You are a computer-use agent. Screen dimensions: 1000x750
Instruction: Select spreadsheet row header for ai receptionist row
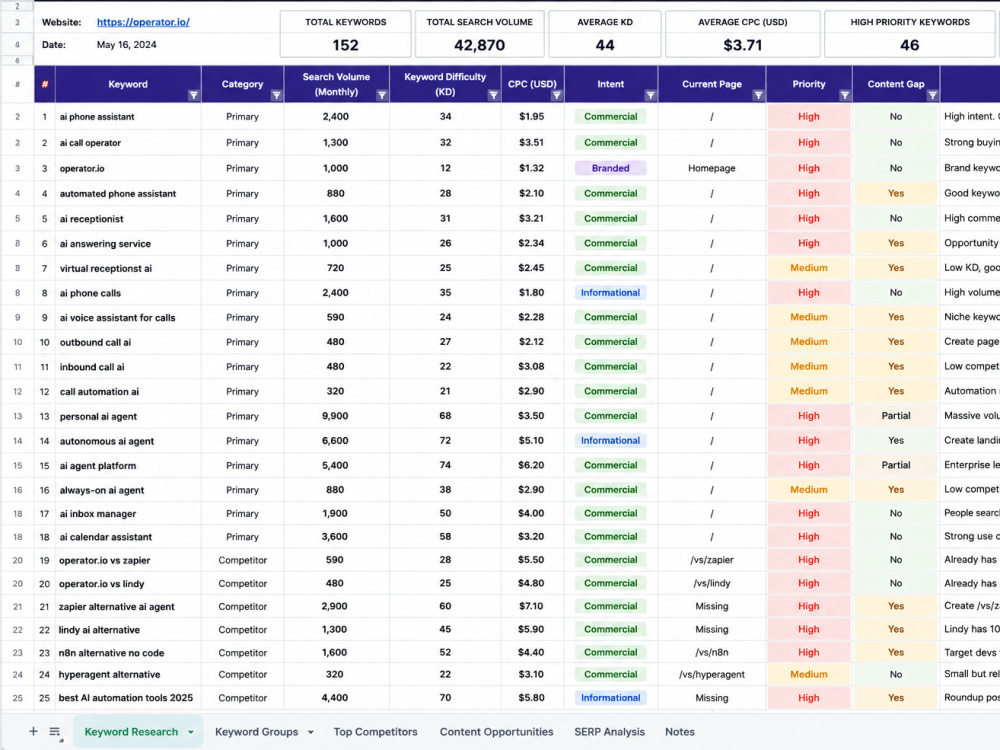(17, 219)
